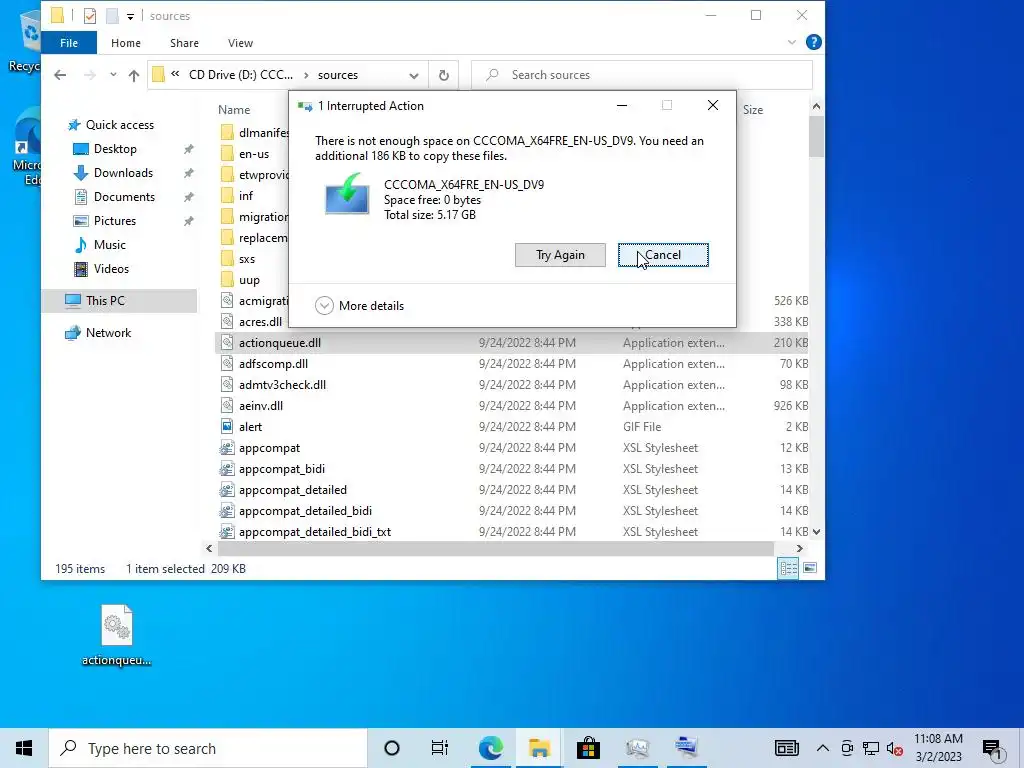Click the horizontal scrollbar right arrow
The image size is (1024, 768).
[x=799, y=549]
